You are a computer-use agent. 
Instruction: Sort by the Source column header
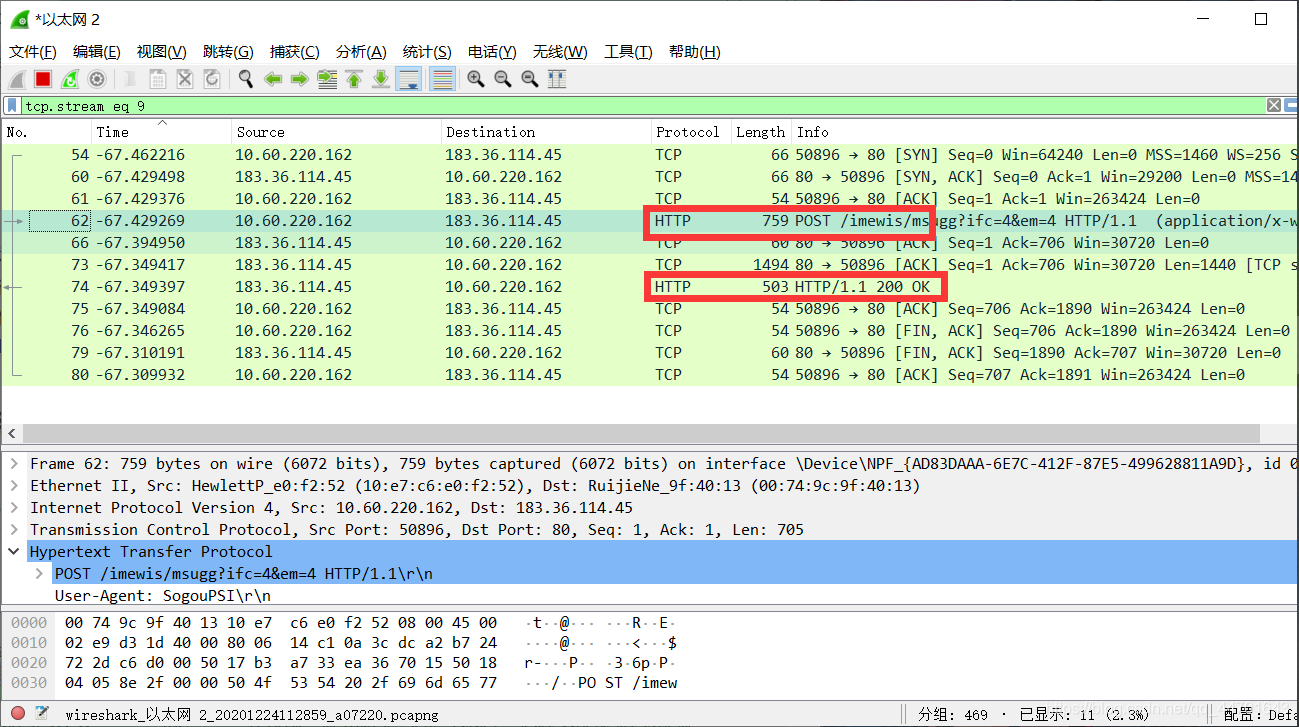tap(336, 132)
